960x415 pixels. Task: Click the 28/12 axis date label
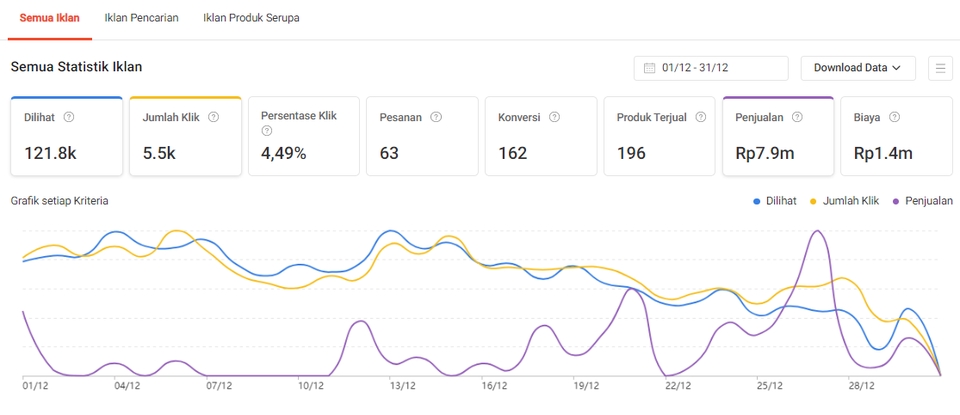(861, 386)
